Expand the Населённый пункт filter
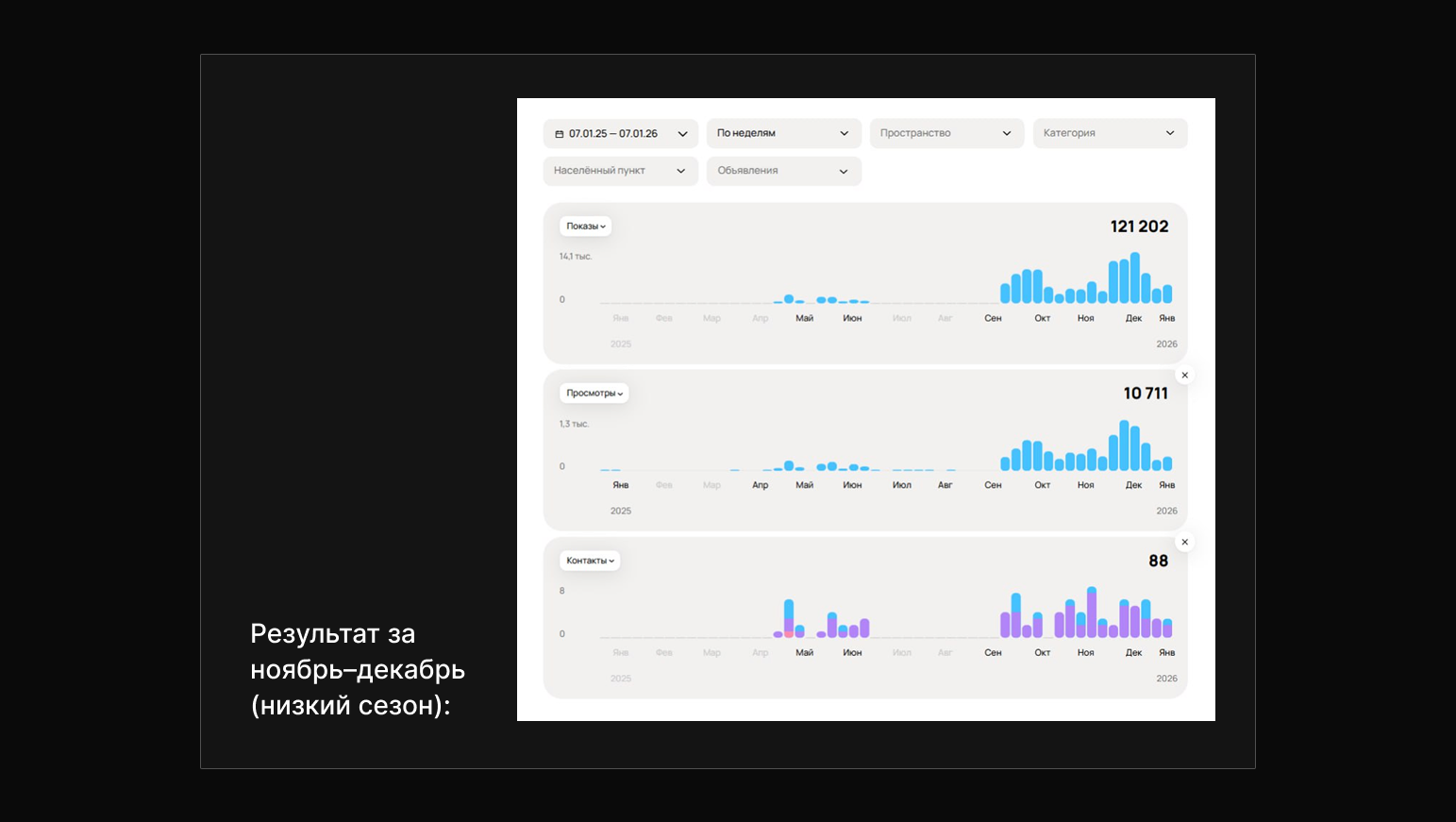The width and height of the screenshot is (1456, 822). coord(620,171)
